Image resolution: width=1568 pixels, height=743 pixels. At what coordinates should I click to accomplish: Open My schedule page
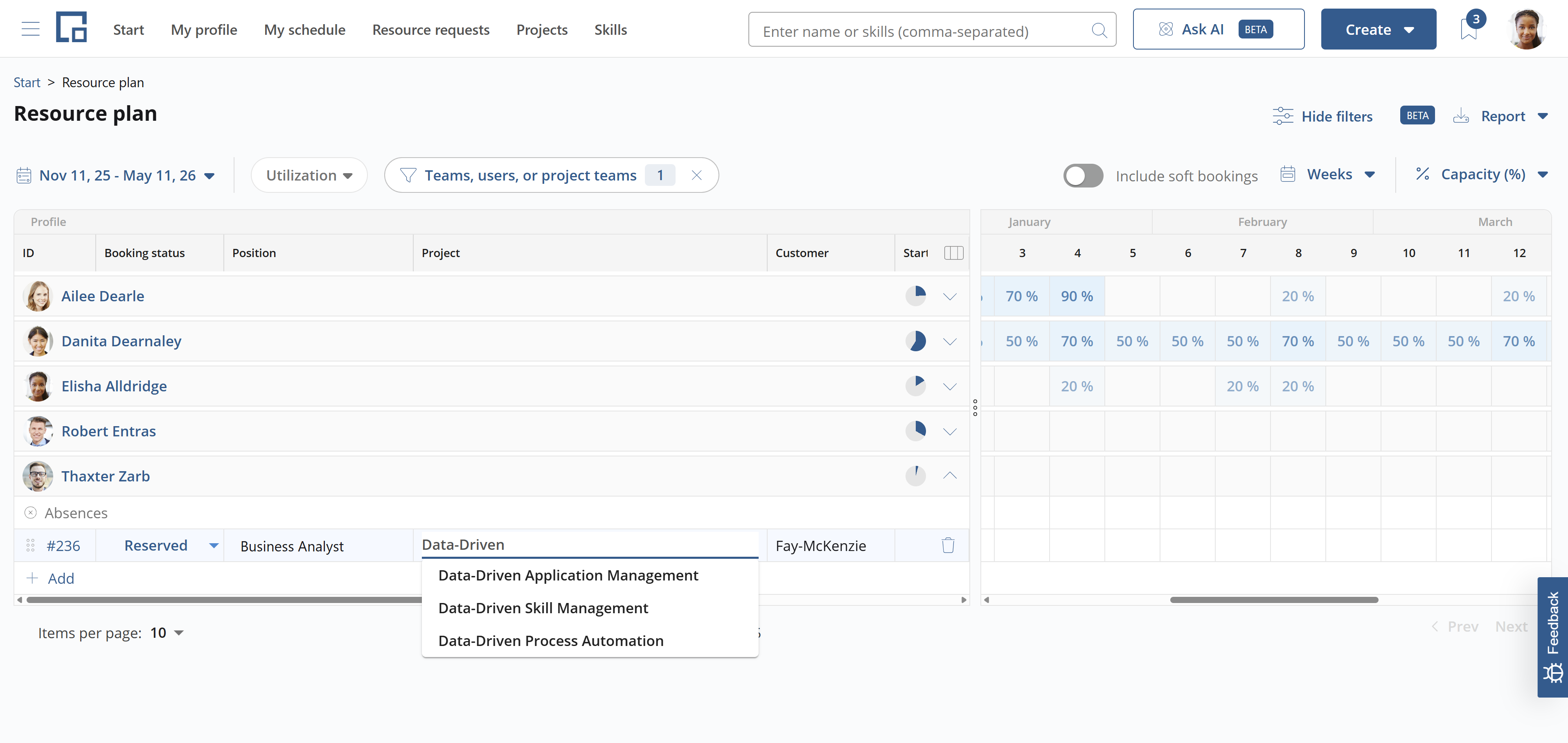[305, 29]
